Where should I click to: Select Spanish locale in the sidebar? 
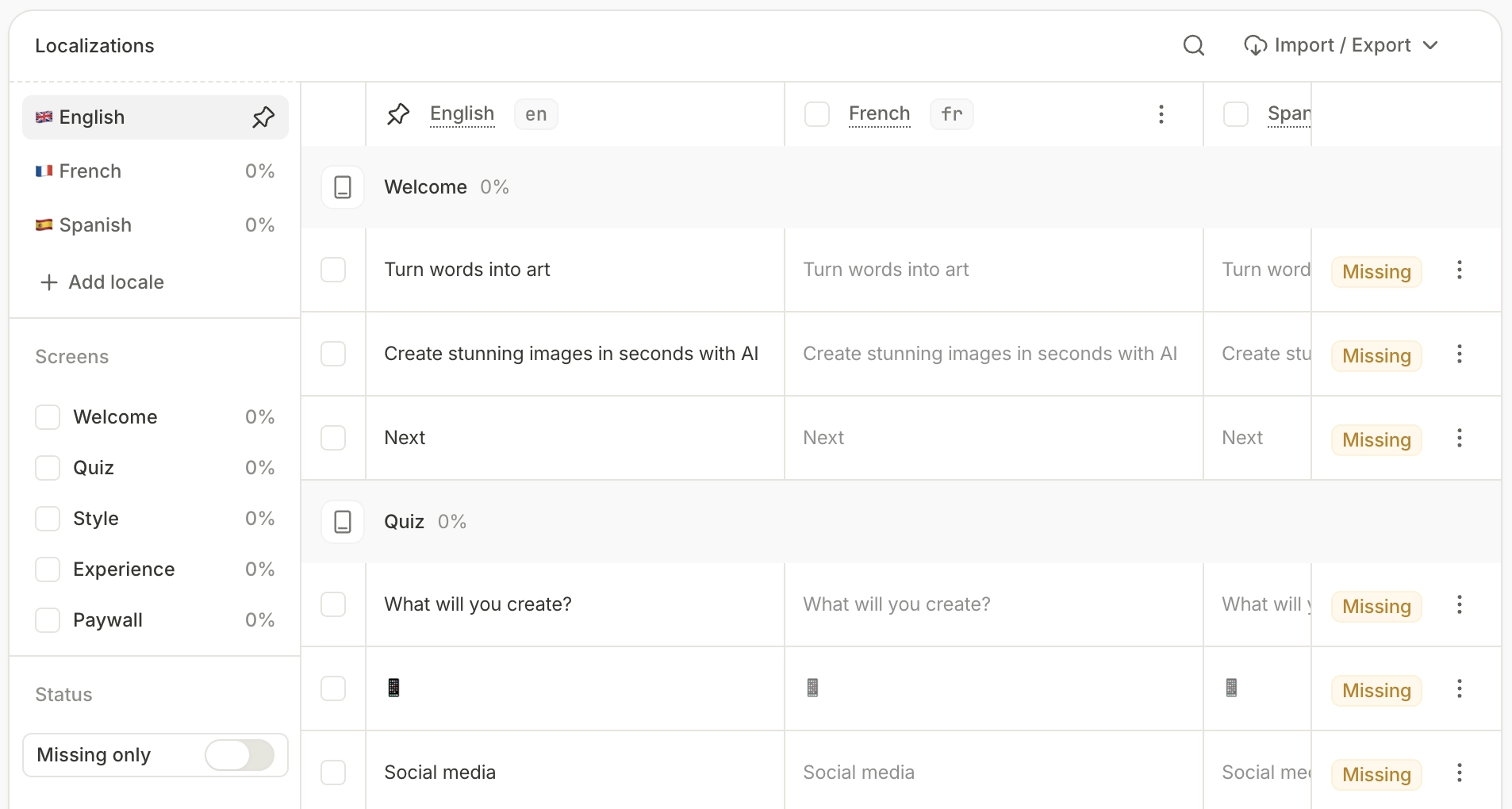[155, 225]
